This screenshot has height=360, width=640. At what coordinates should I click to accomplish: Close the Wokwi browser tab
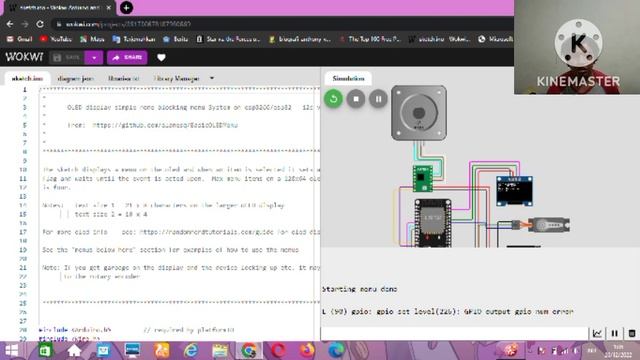coord(109,8)
